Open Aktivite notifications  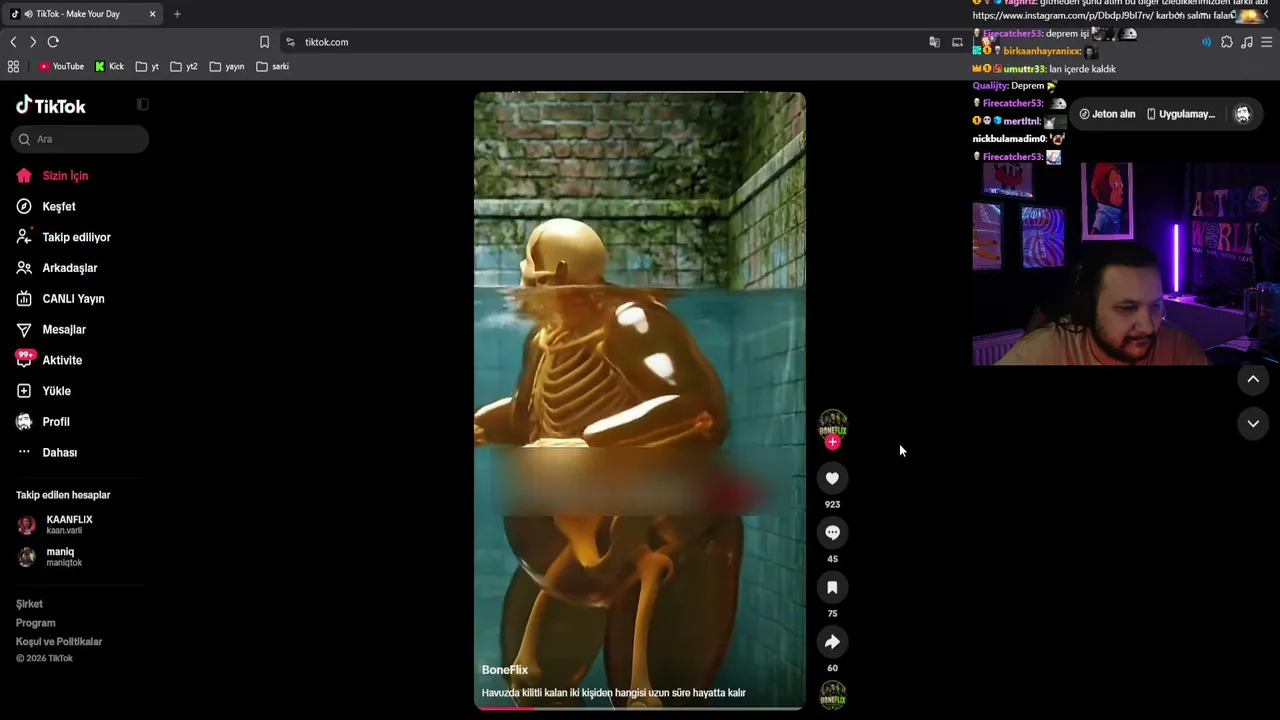[62, 360]
